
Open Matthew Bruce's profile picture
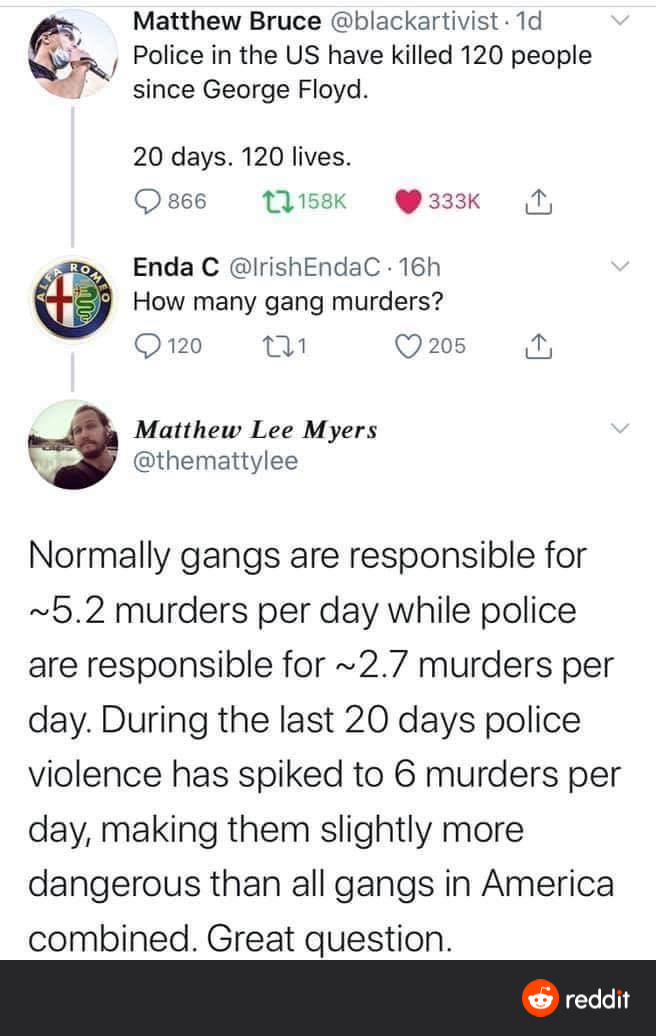click(x=72, y=53)
